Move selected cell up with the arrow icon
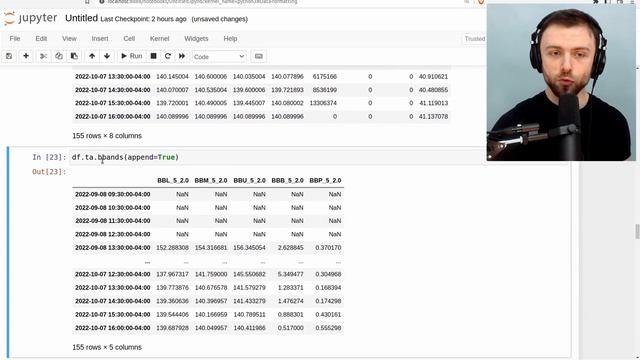Viewport: 640px width, 360px height. click(x=92, y=56)
